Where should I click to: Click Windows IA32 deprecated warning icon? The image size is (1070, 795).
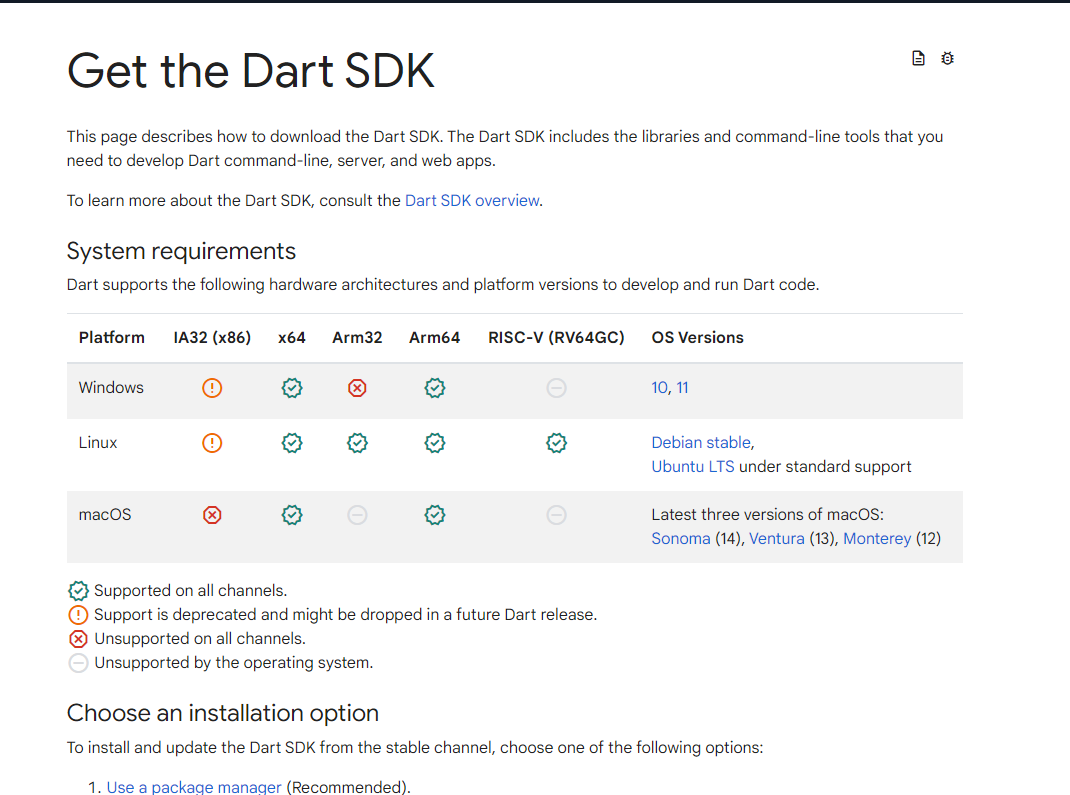[x=212, y=388]
